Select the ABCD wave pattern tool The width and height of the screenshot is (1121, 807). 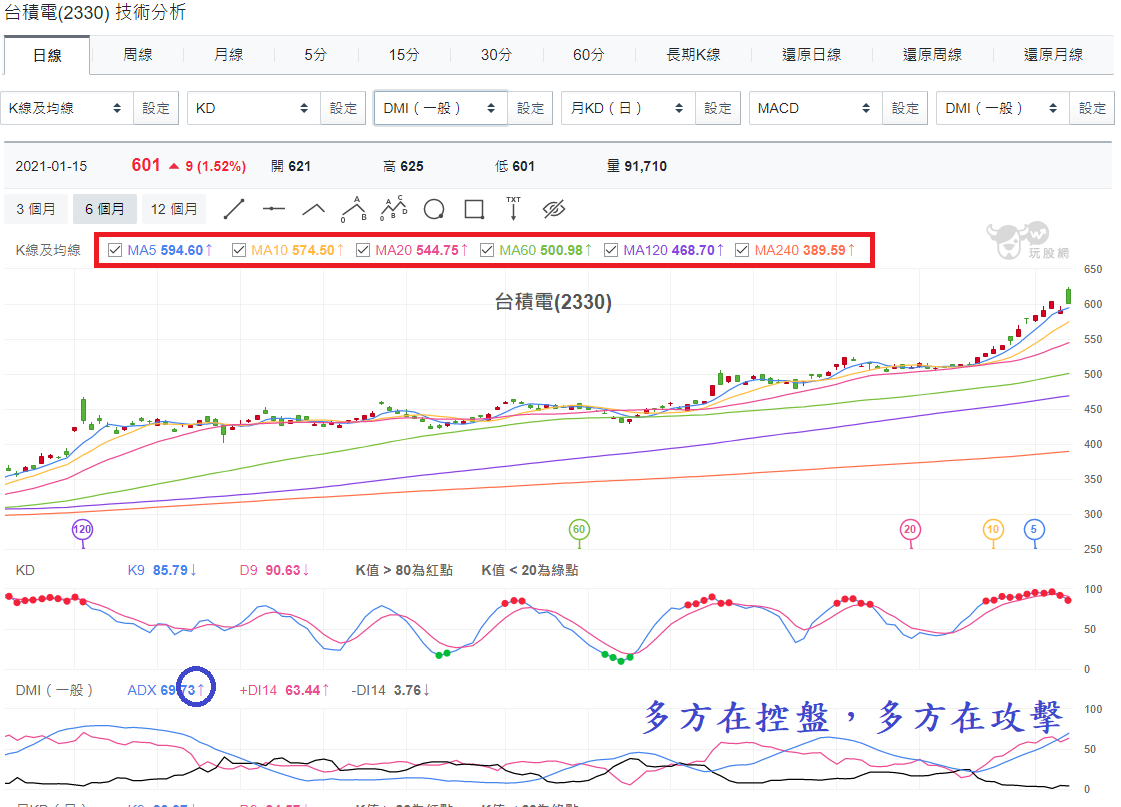pos(393,209)
